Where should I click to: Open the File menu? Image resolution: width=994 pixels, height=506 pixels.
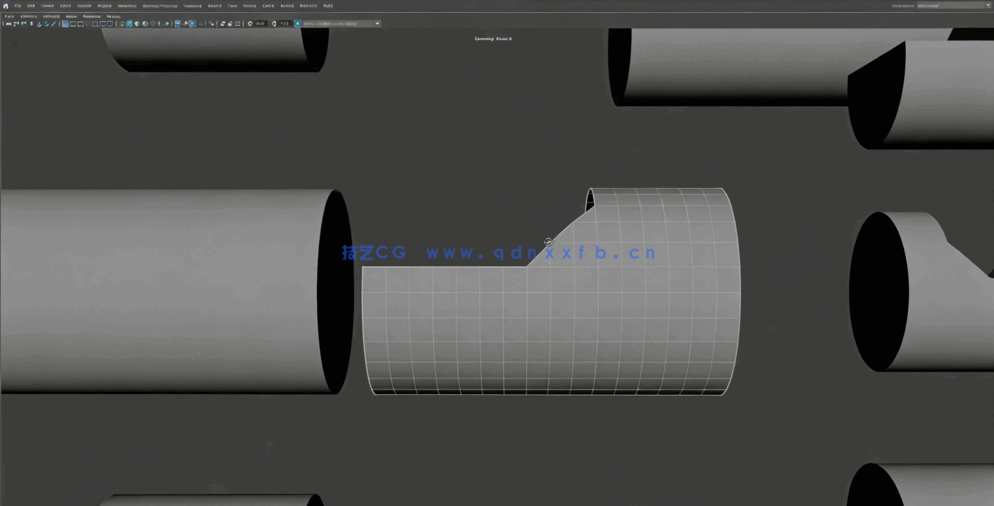17,6
